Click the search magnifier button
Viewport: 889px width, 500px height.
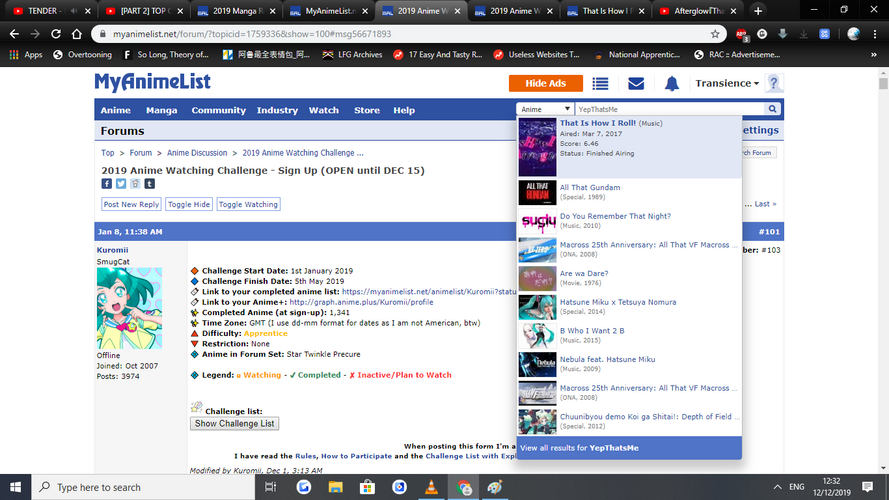772,109
